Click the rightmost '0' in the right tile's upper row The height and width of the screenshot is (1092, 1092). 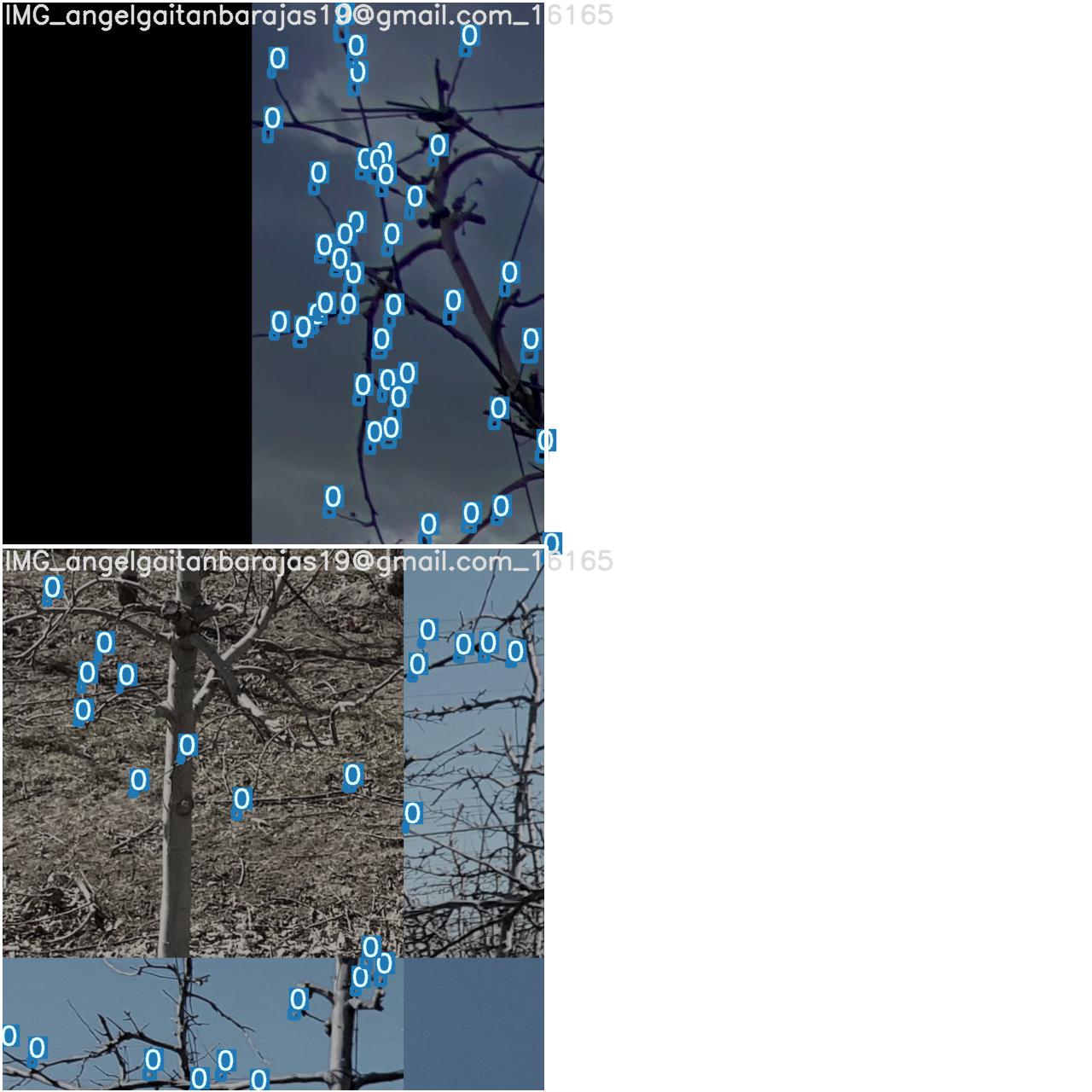(x=515, y=652)
